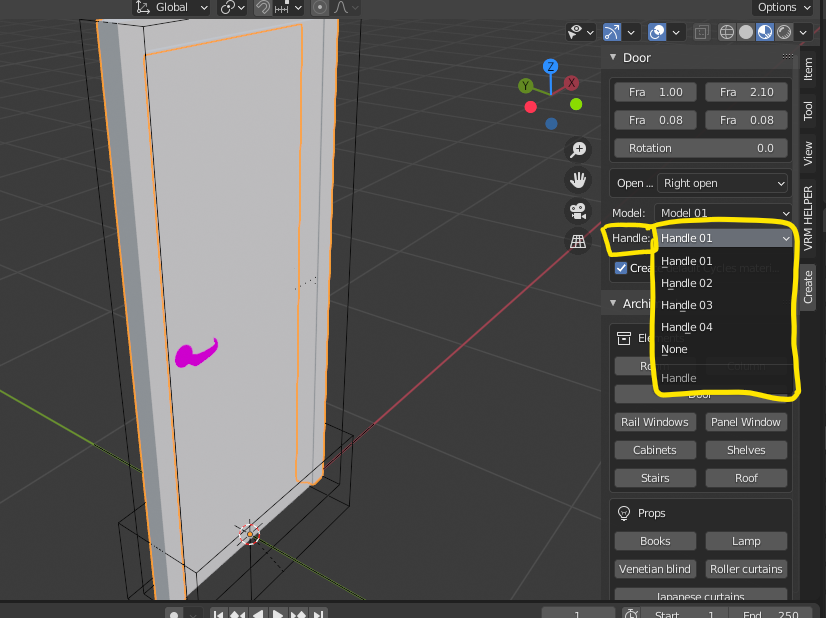Toggle the snap magnet icon

(262, 7)
